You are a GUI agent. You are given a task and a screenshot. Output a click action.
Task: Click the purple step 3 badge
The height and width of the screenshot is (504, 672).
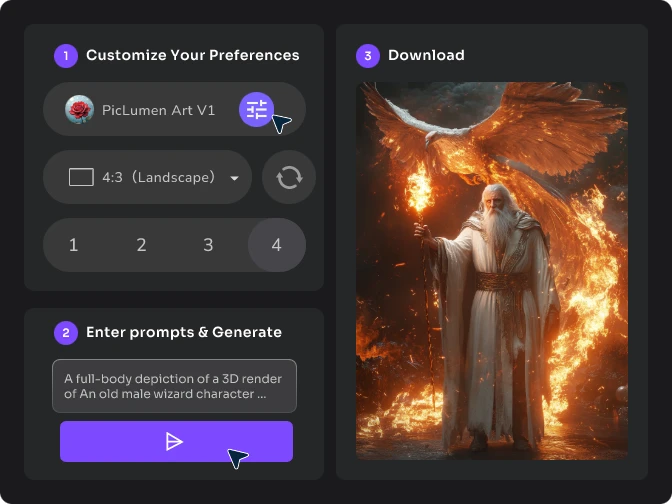[367, 56]
